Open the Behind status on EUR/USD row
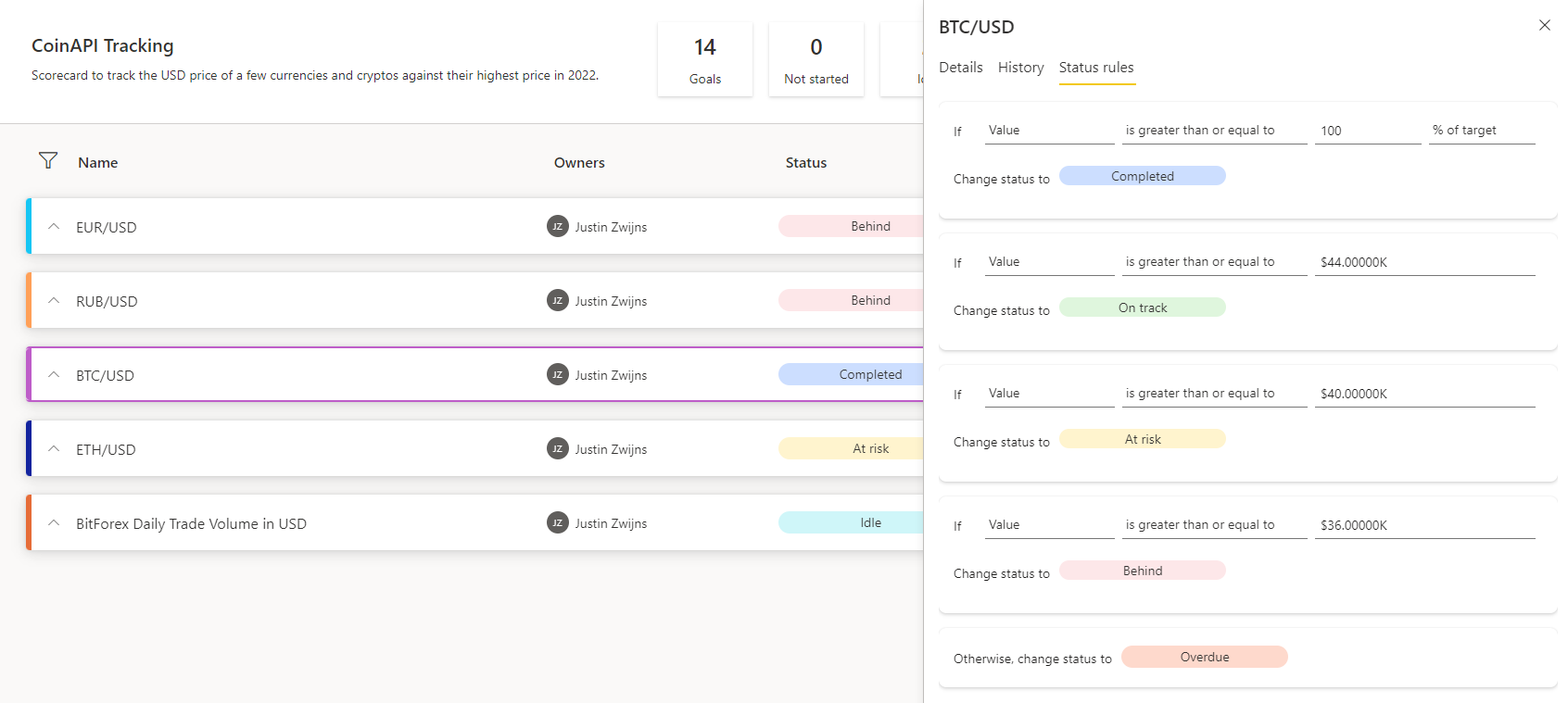The image size is (1568, 703). [x=853, y=226]
